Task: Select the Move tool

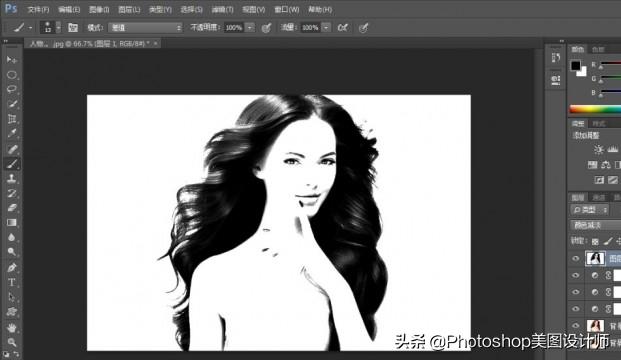Action: pyautogui.click(x=11, y=60)
